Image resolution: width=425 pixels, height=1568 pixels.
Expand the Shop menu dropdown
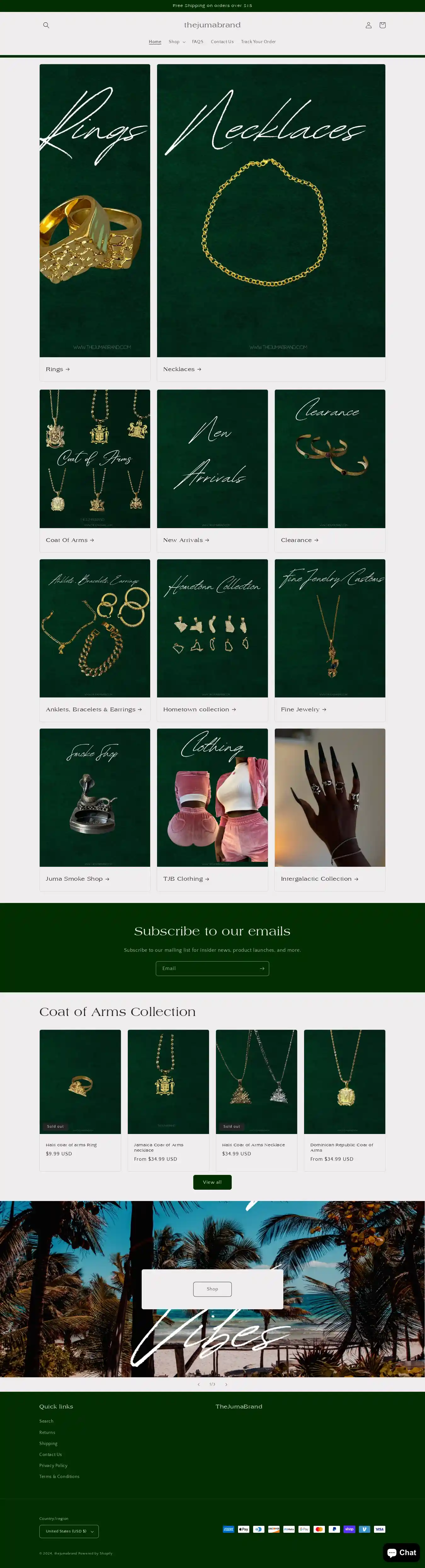pos(177,42)
